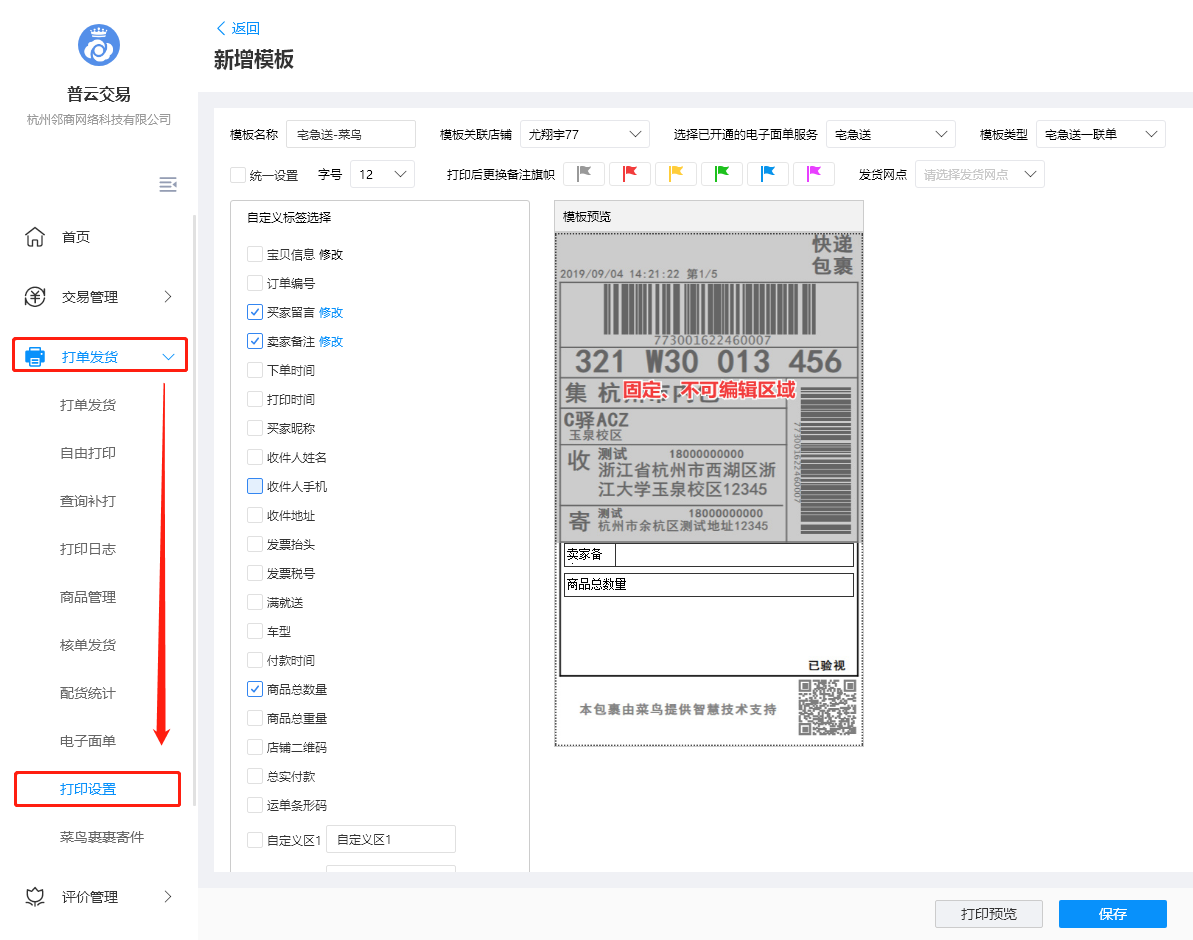This screenshot has width=1193, height=940.
Task: Click the barcode in template preview
Action: (x=709, y=309)
